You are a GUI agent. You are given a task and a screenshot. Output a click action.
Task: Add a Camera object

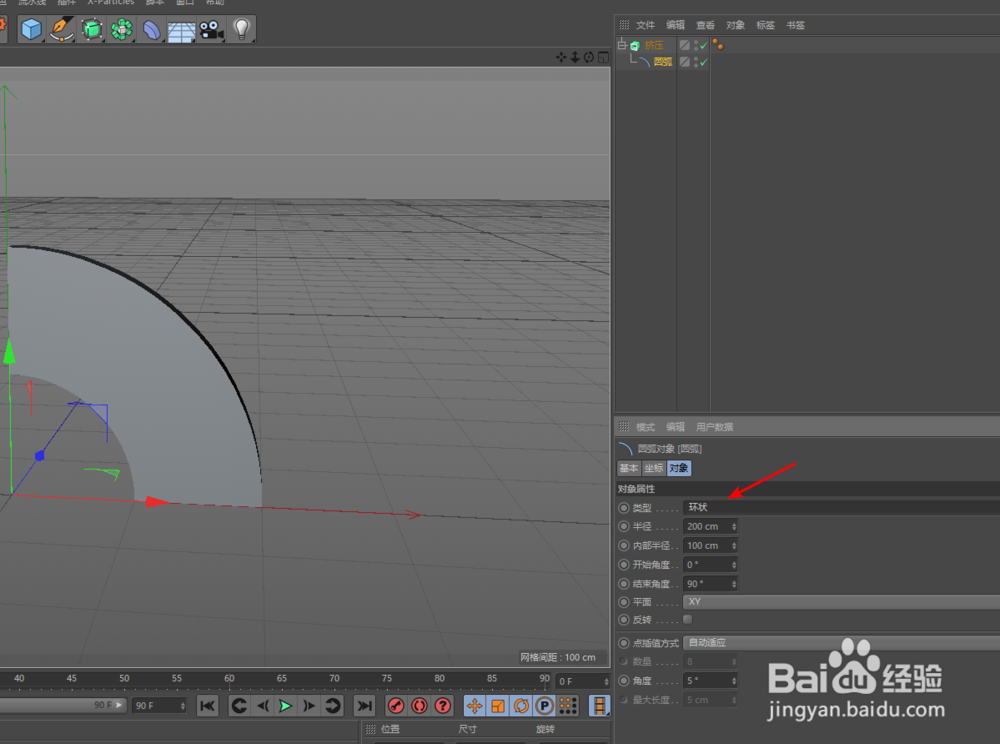[211, 29]
